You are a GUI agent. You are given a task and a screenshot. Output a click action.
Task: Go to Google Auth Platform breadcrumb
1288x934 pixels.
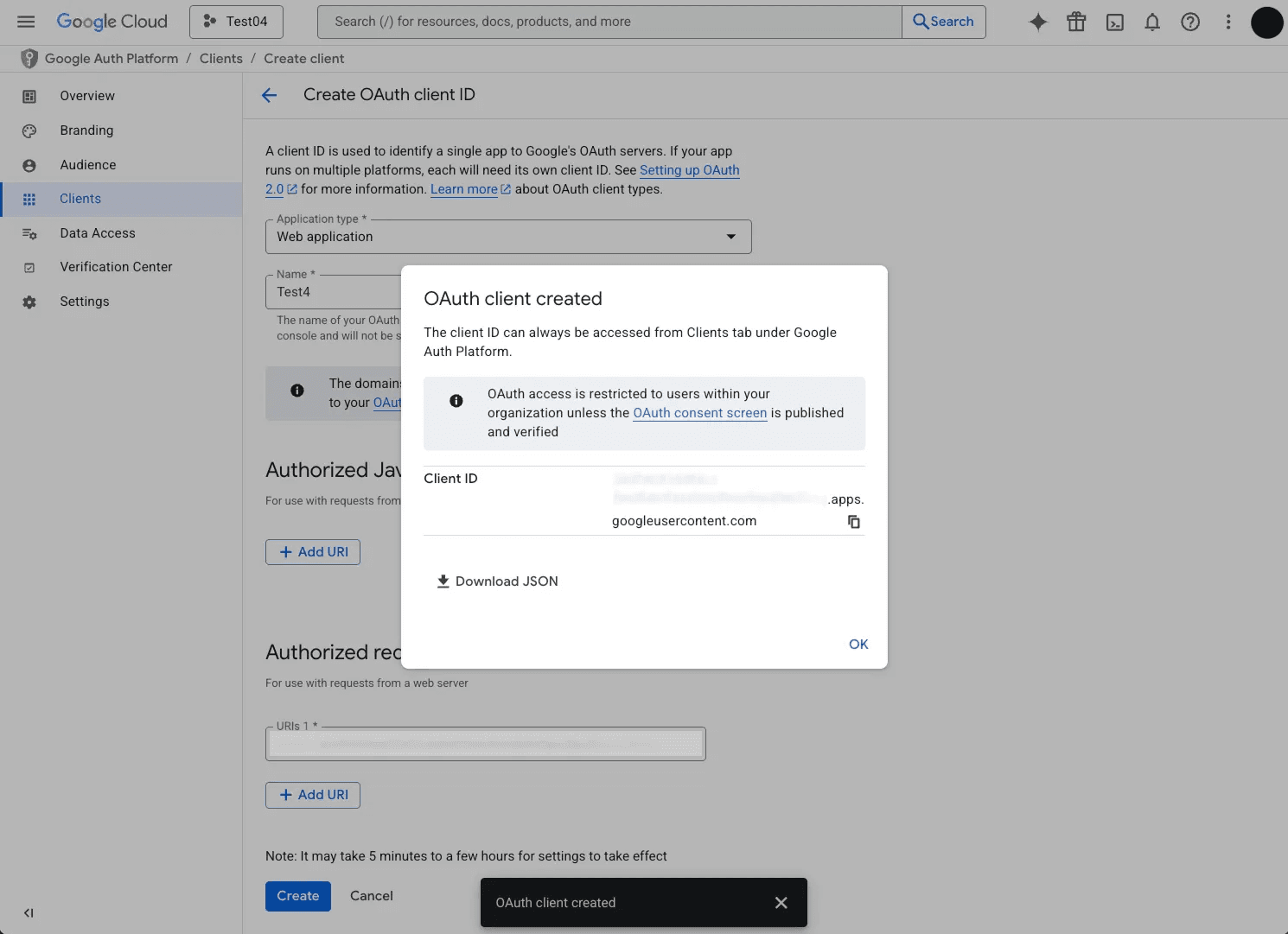point(112,58)
